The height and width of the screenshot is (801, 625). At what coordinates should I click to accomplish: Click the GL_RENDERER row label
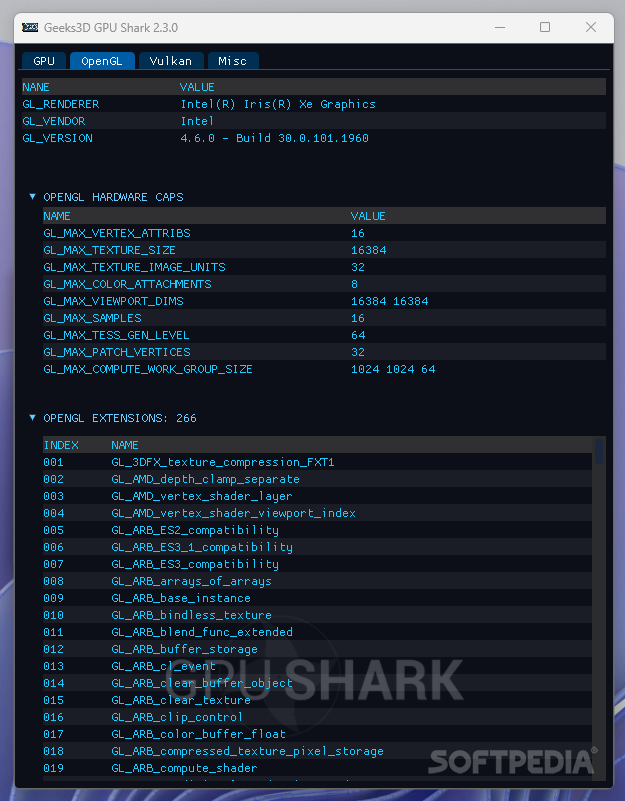[x=61, y=104]
